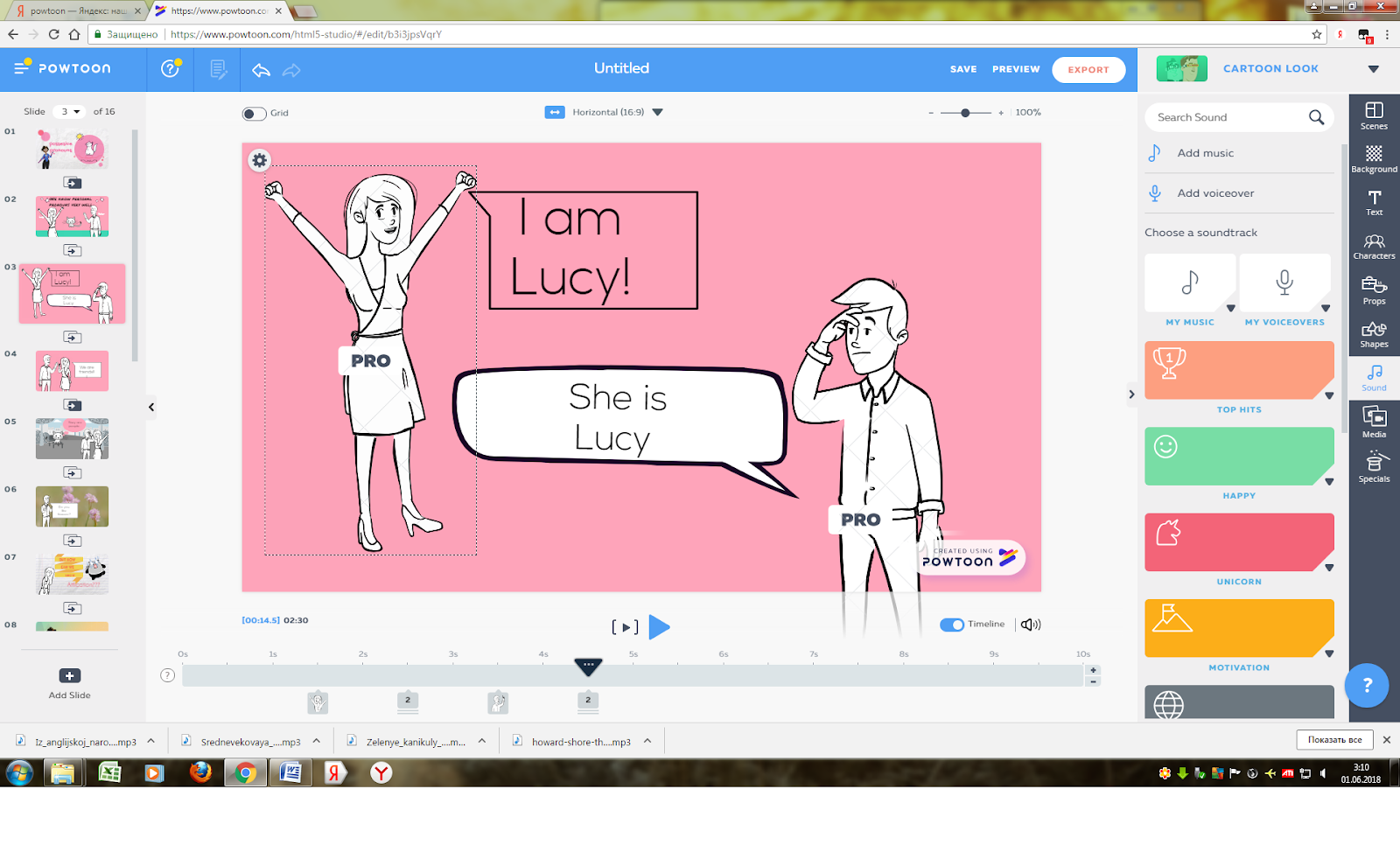Viewport: 1400px width, 852px height.
Task: Click the PREVIEW button
Action: coord(1016,69)
